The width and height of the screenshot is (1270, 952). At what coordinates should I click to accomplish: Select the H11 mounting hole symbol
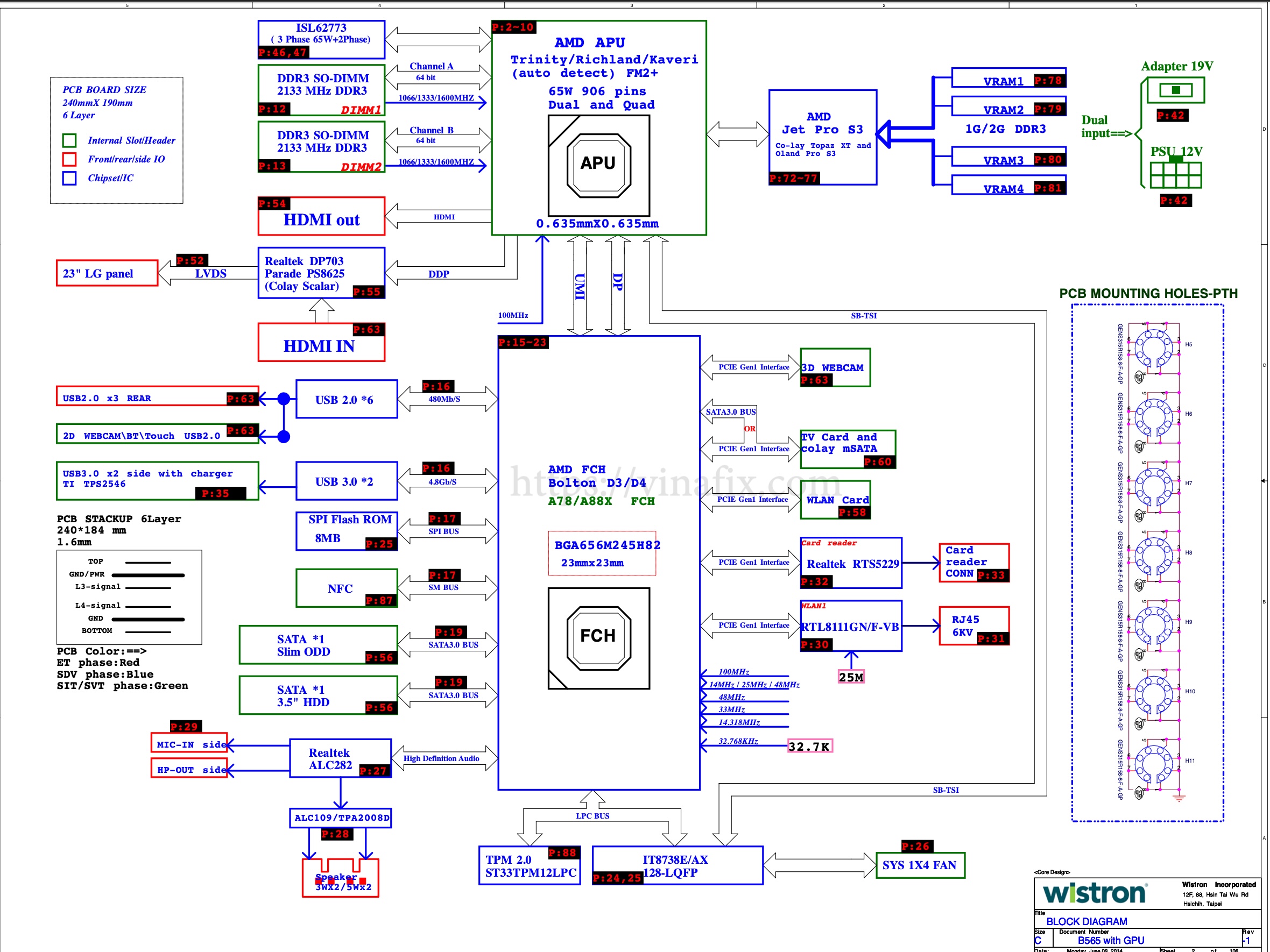(1153, 764)
